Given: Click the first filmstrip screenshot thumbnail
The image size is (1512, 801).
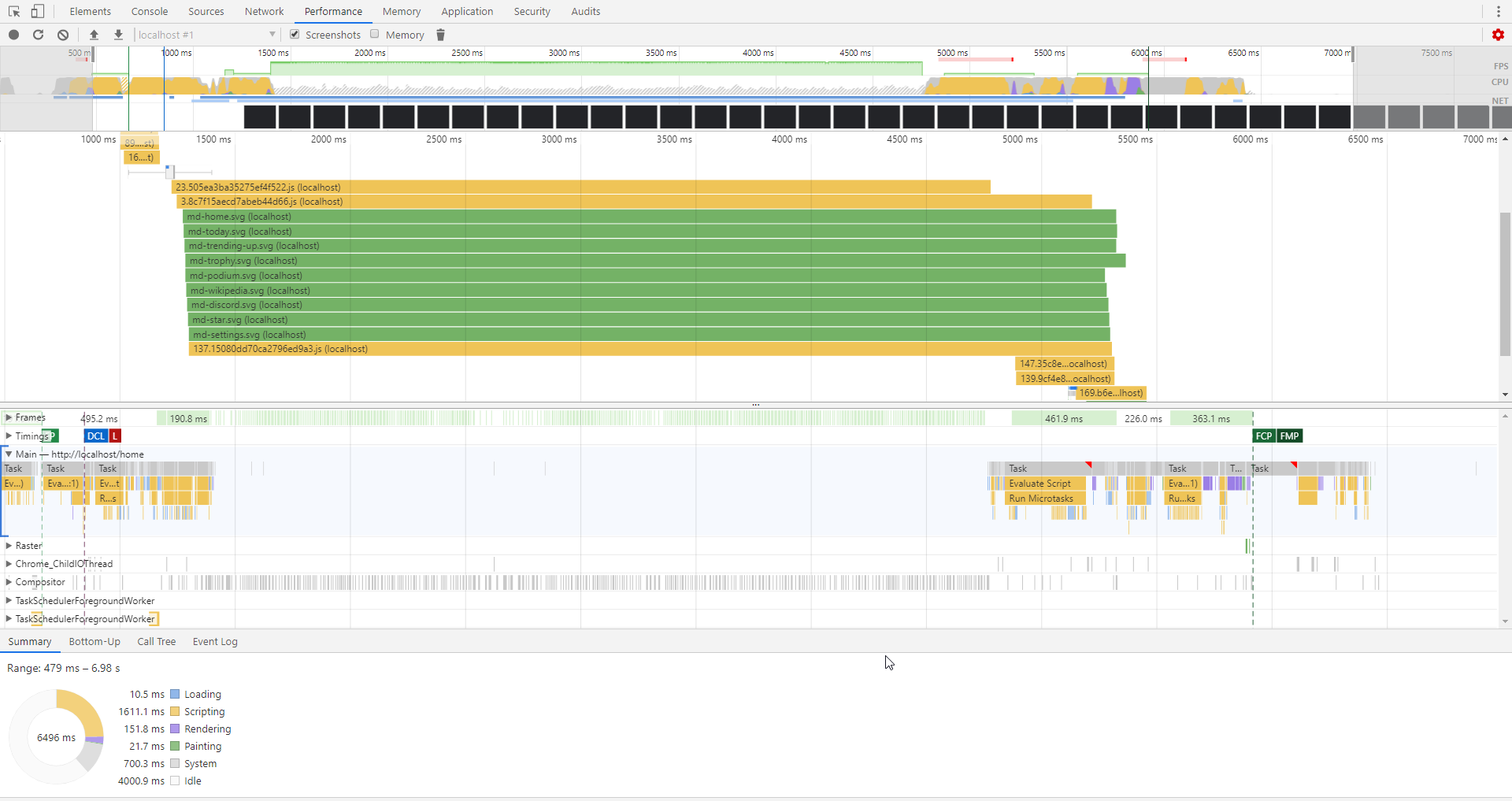Looking at the screenshot, I should [x=260, y=117].
